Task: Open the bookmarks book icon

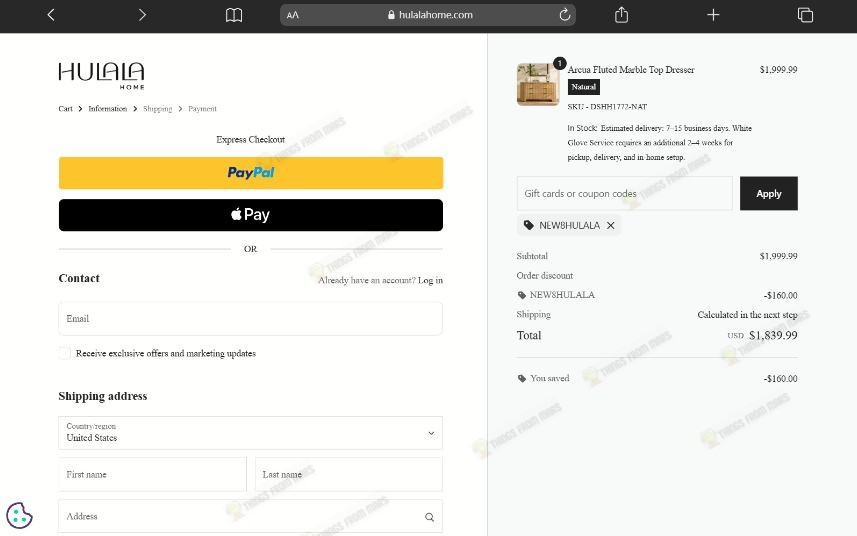Action: [234, 15]
